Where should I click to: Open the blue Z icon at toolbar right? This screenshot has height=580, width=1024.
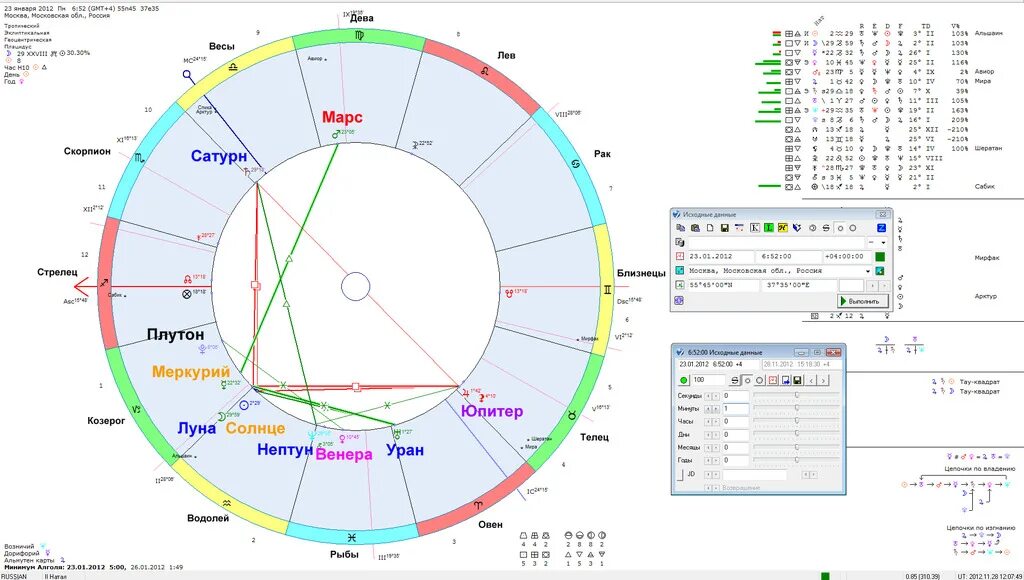881,228
